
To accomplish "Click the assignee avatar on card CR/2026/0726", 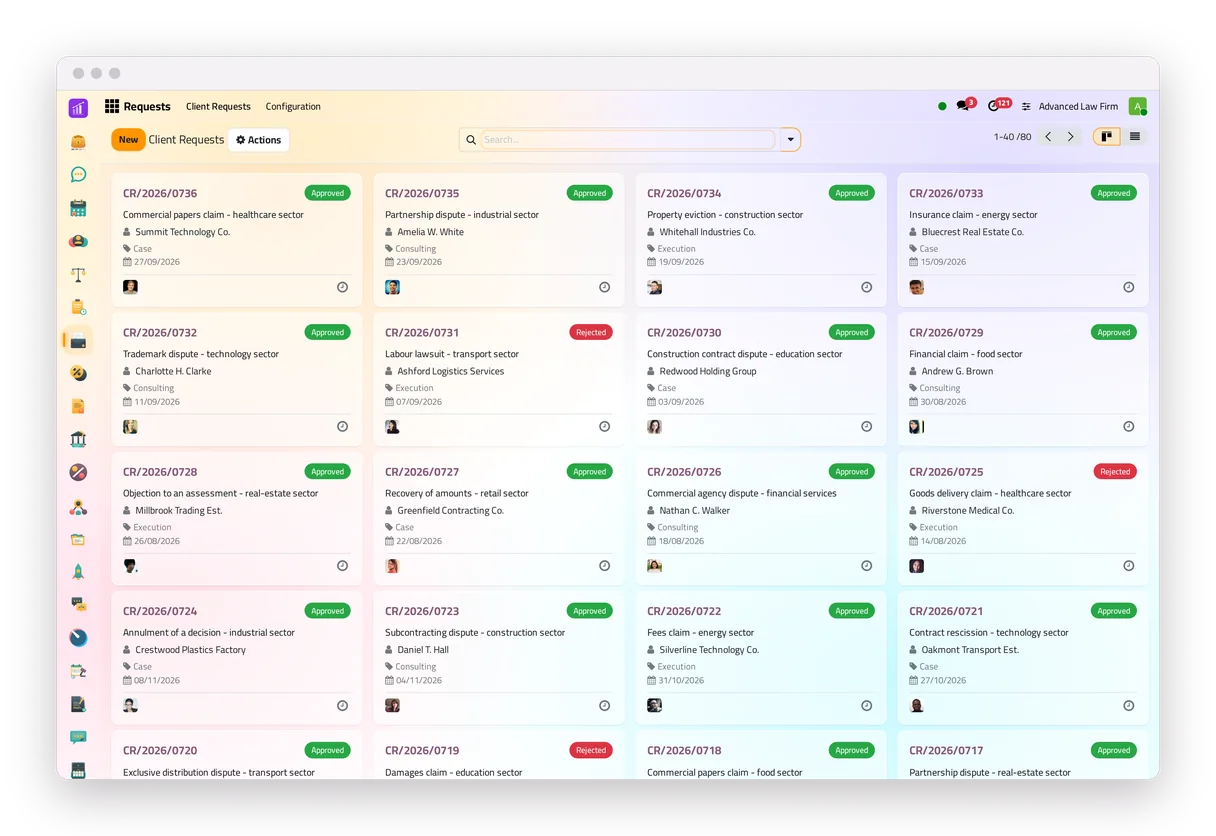I will click(654, 565).
